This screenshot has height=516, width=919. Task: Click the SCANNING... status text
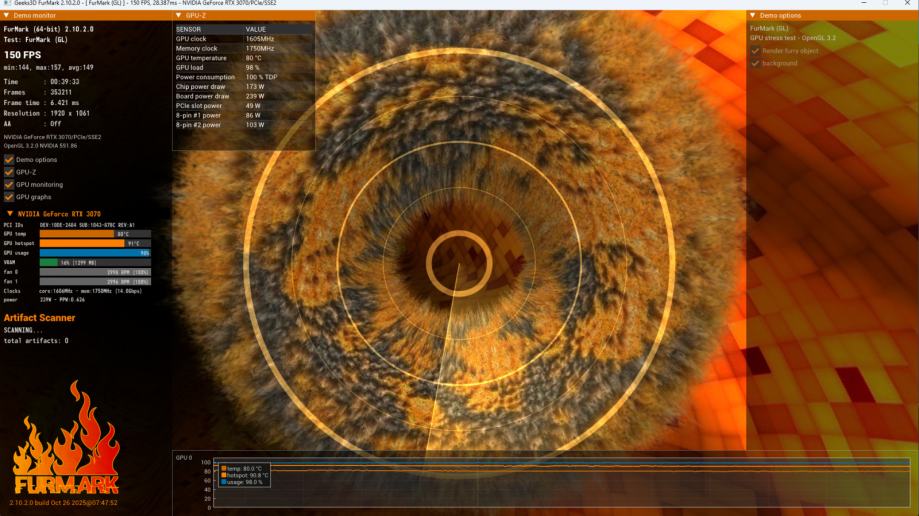click(x=23, y=330)
